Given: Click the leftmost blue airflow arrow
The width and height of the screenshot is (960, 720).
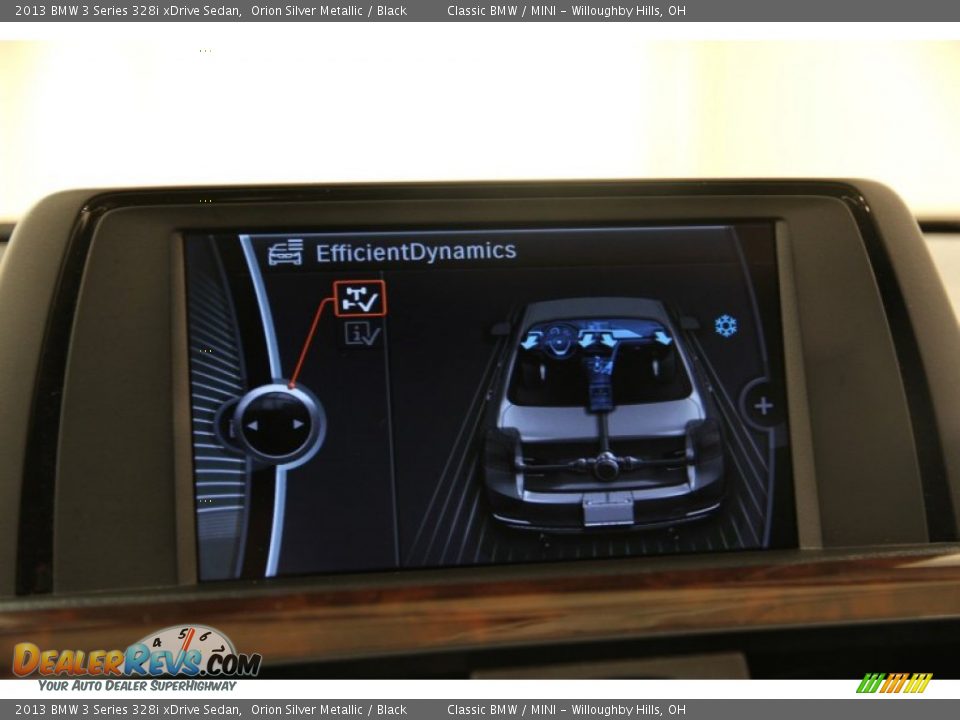Looking at the screenshot, I should (x=531, y=341).
